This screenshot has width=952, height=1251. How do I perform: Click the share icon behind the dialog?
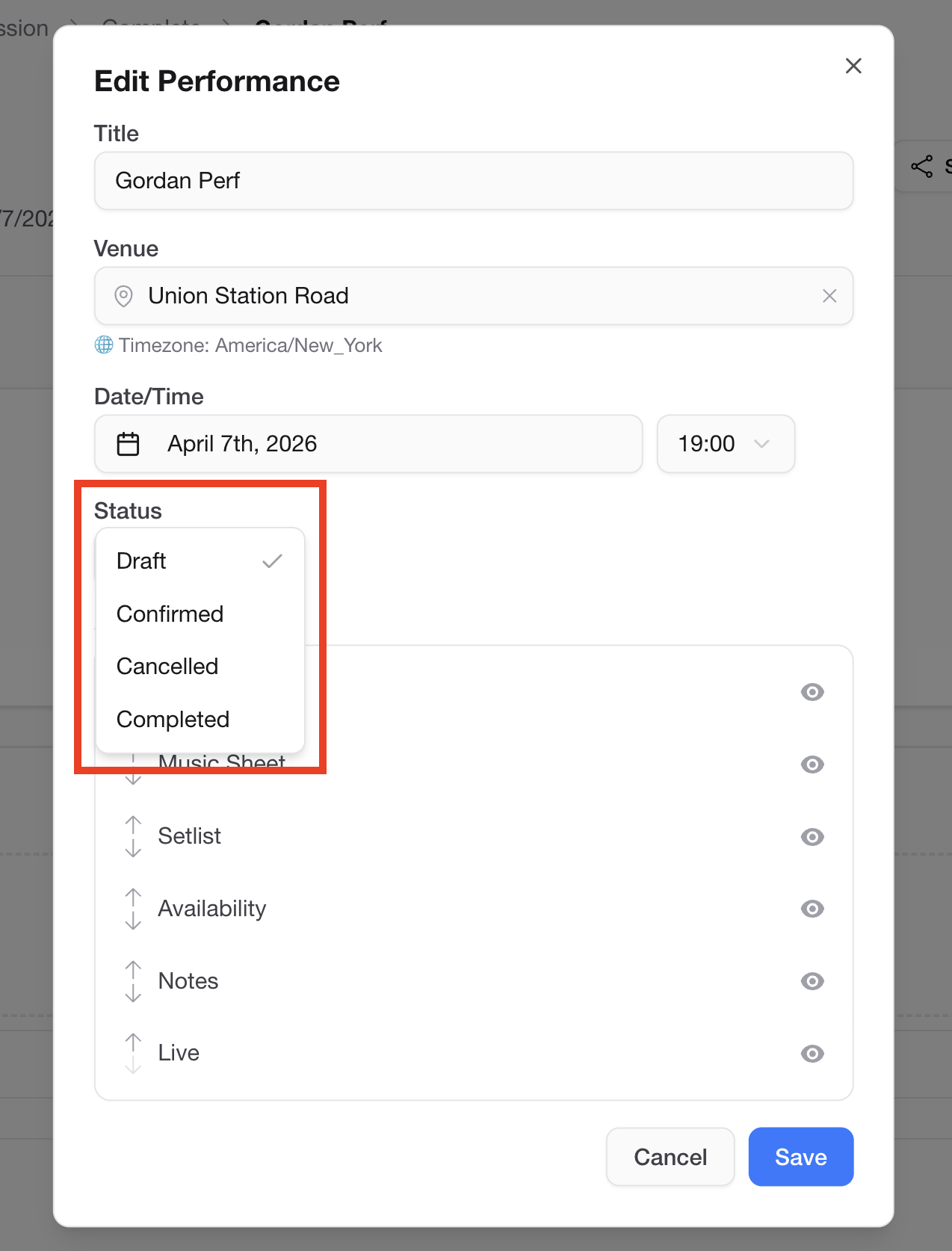[x=922, y=166]
